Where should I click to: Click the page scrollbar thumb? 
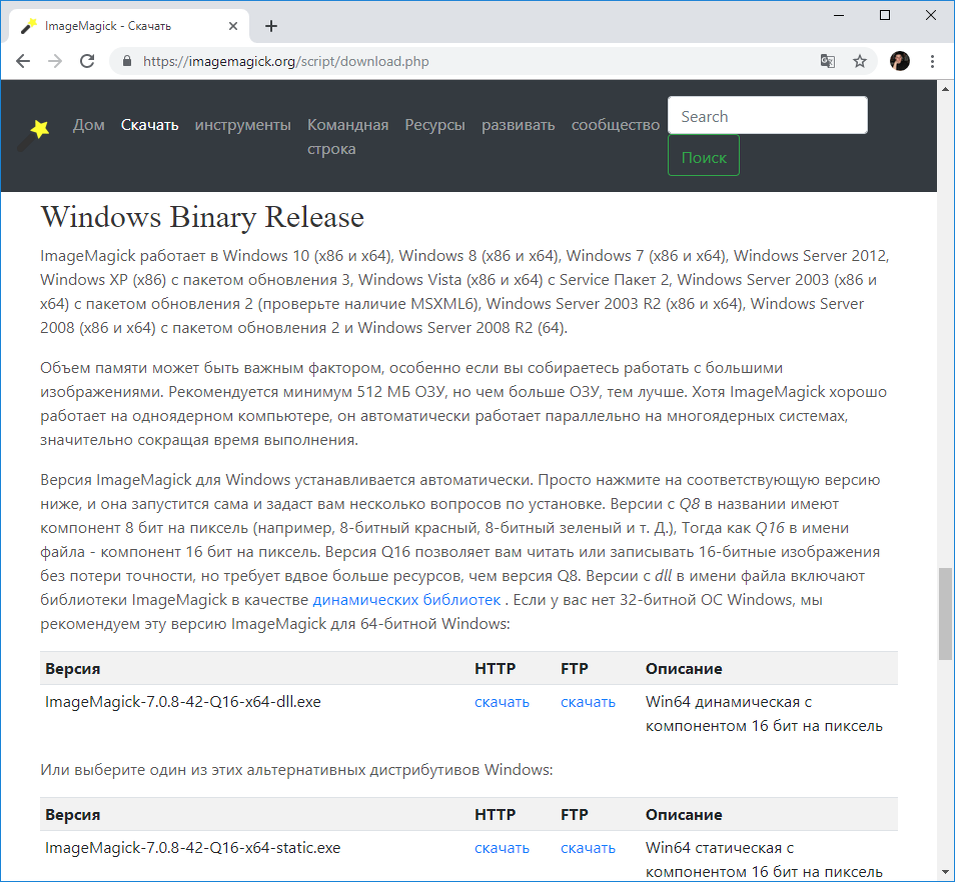coord(945,614)
